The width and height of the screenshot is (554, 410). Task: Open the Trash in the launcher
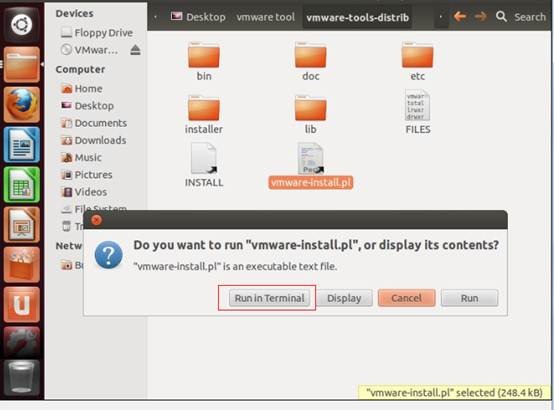tap(22, 377)
